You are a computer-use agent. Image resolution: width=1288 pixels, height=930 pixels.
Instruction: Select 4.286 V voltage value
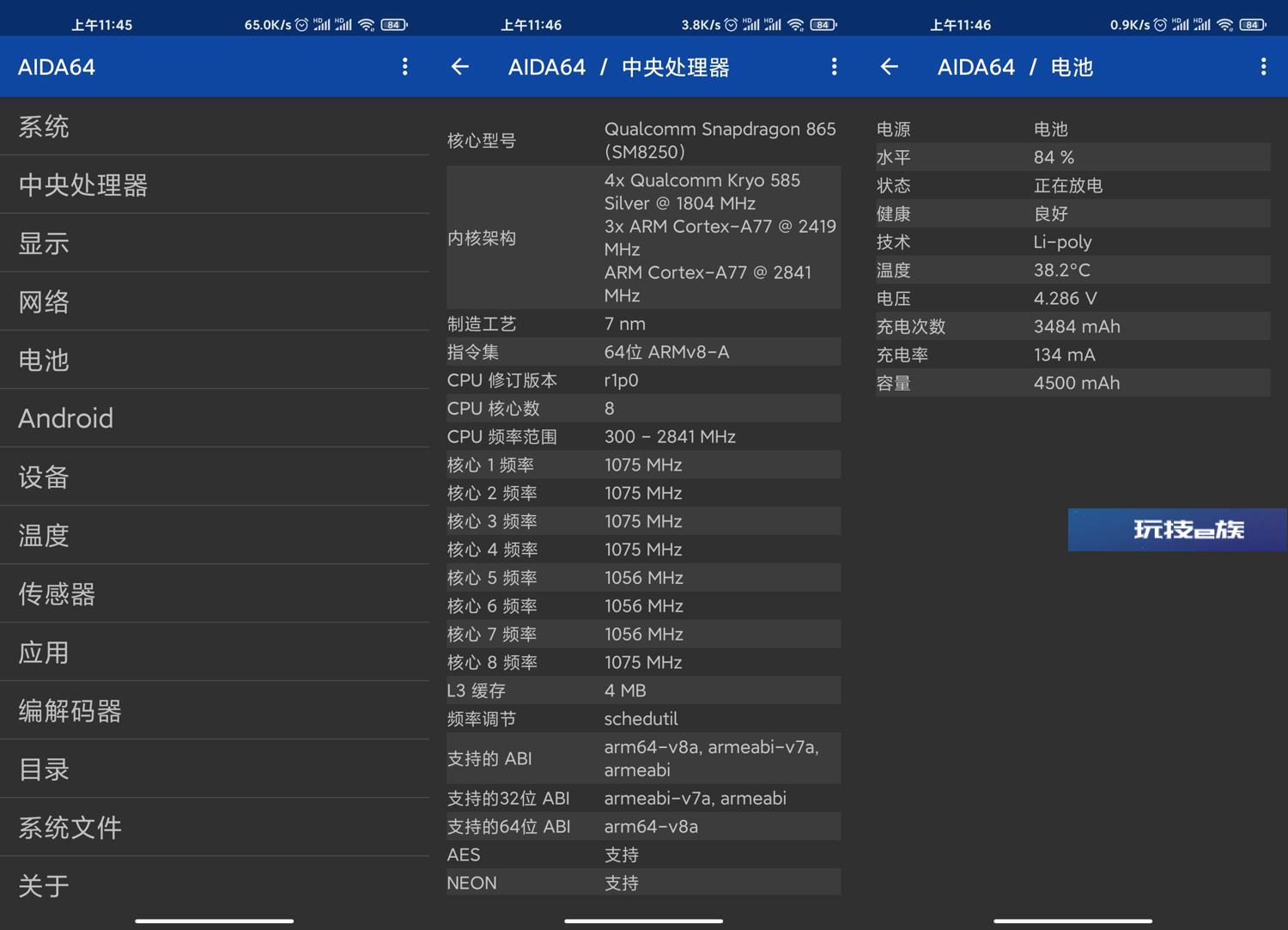pyautogui.click(x=1065, y=299)
